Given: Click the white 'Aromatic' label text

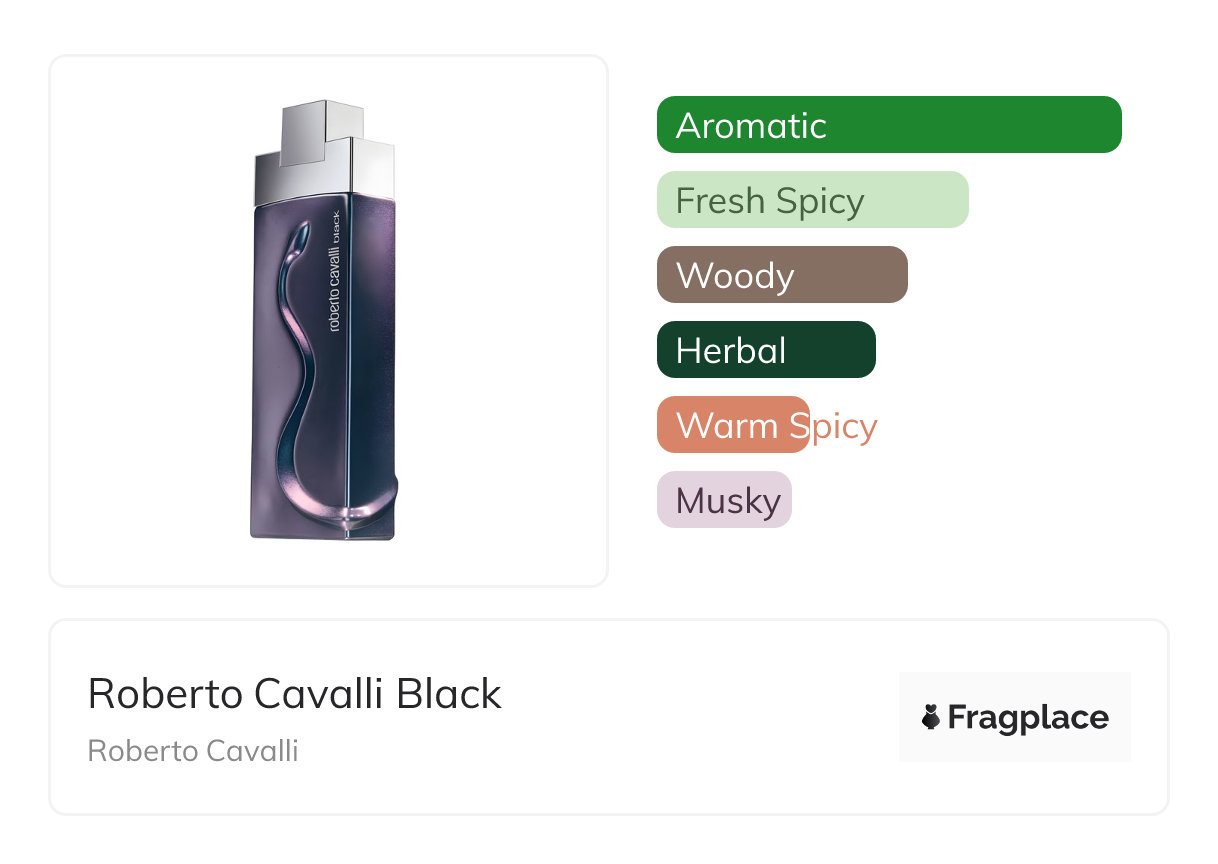Looking at the screenshot, I should pos(751,126).
